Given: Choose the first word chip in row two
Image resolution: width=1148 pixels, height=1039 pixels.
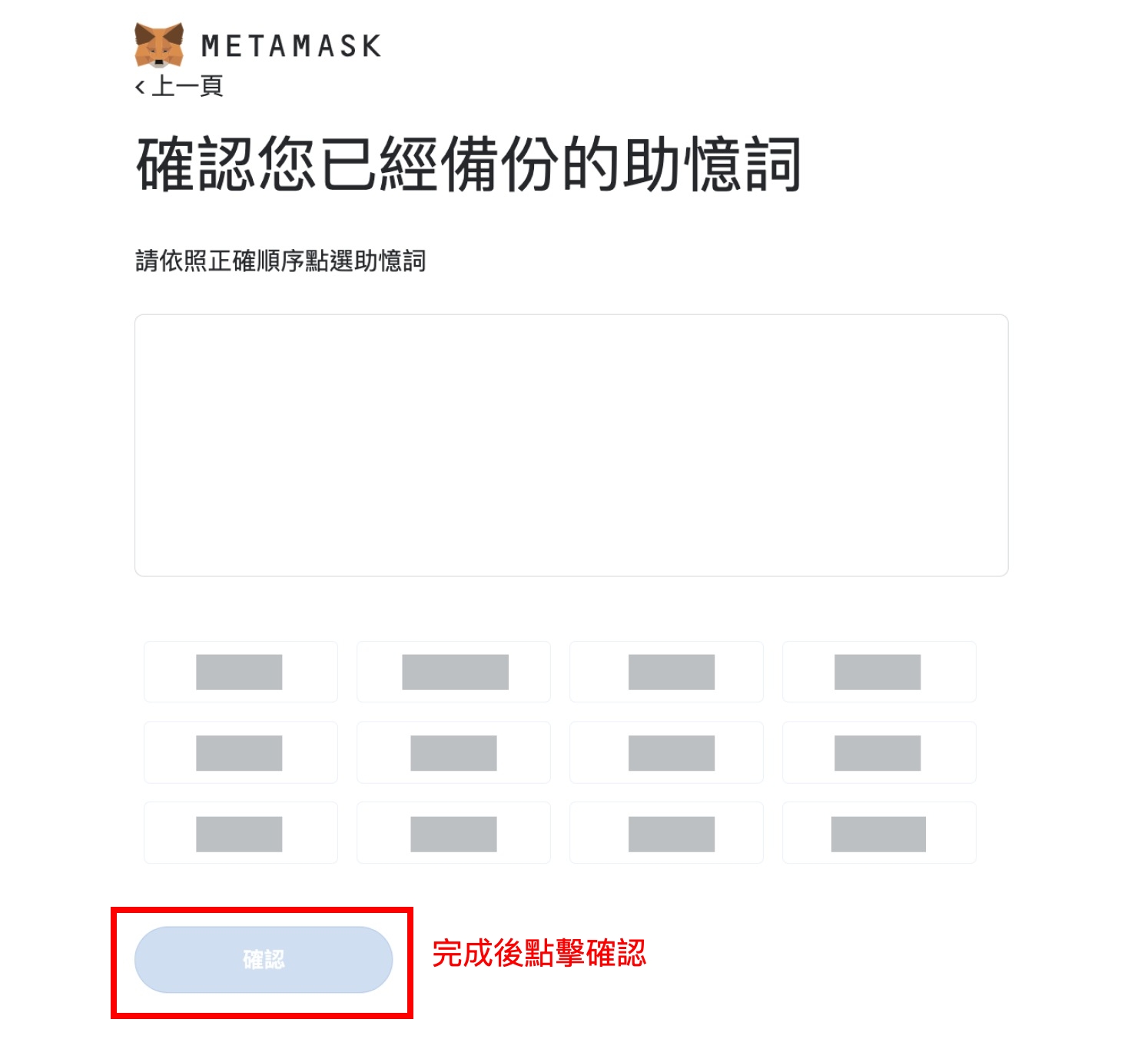Looking at the screenshot, I should pos(241,752).
